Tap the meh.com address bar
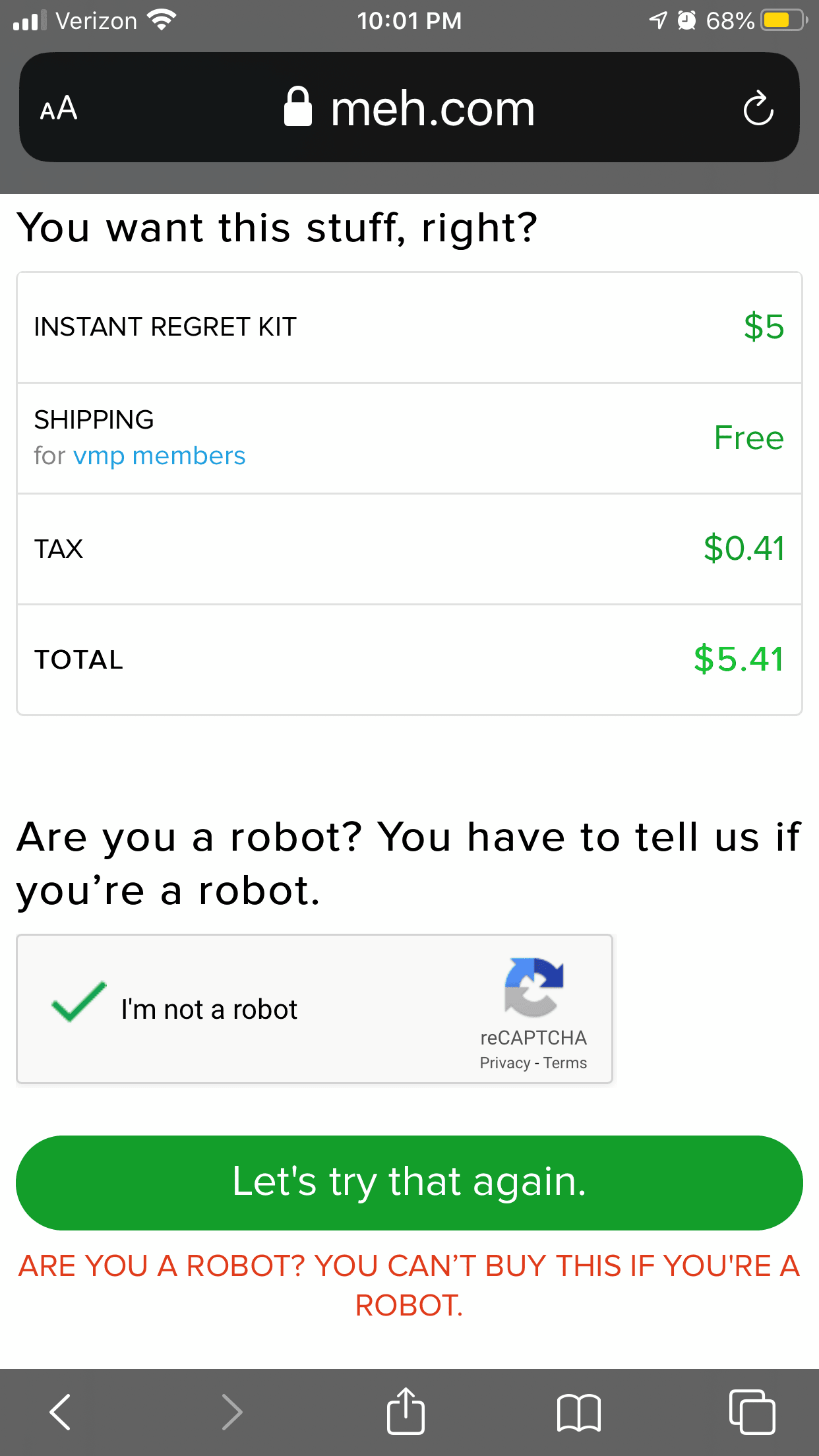Viewport: 819px width, 1456px height. click(x=432, y=108)
